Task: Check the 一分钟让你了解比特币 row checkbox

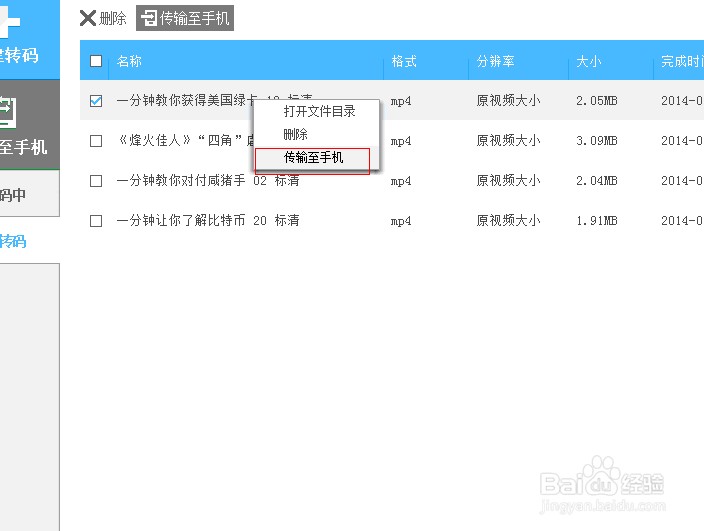Action: (x=96, y=221)
